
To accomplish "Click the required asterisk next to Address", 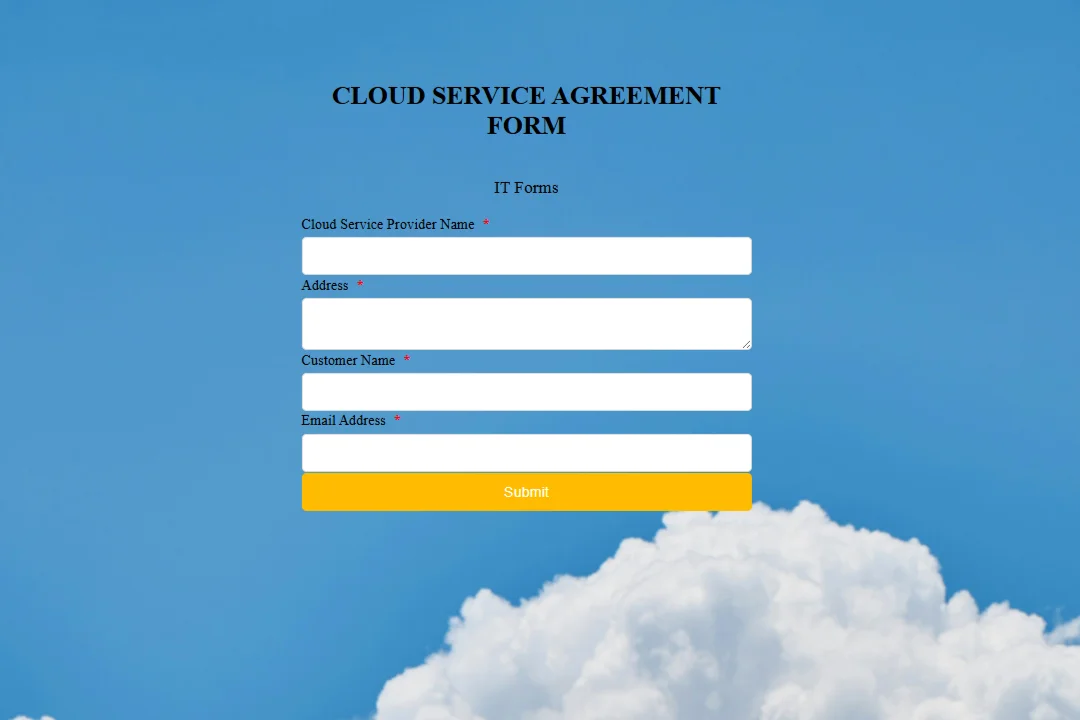I will click(360, 286).
